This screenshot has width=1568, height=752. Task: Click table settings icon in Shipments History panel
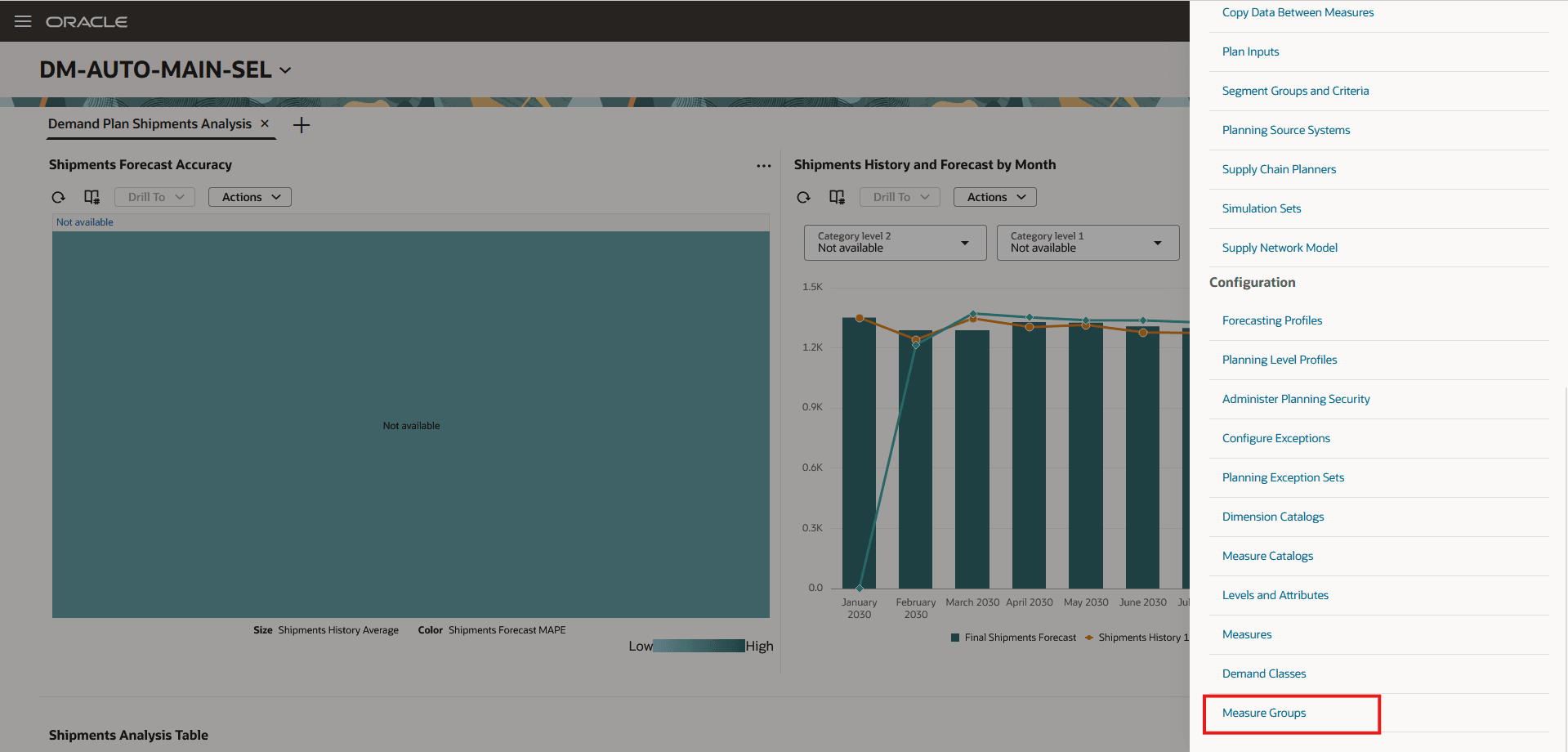pos(837,197)
